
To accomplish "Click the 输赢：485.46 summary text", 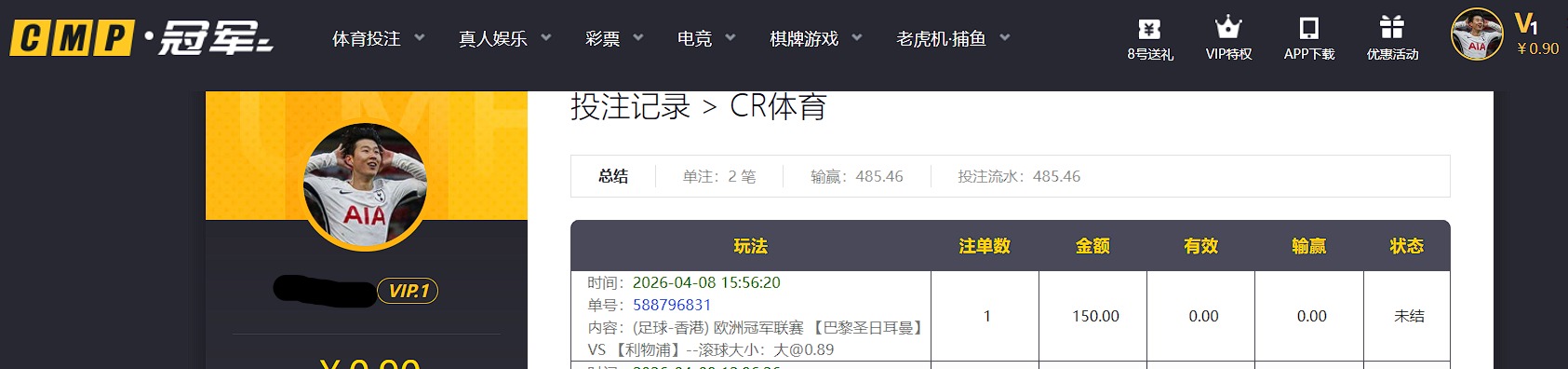I will click(x=857, y=176).
